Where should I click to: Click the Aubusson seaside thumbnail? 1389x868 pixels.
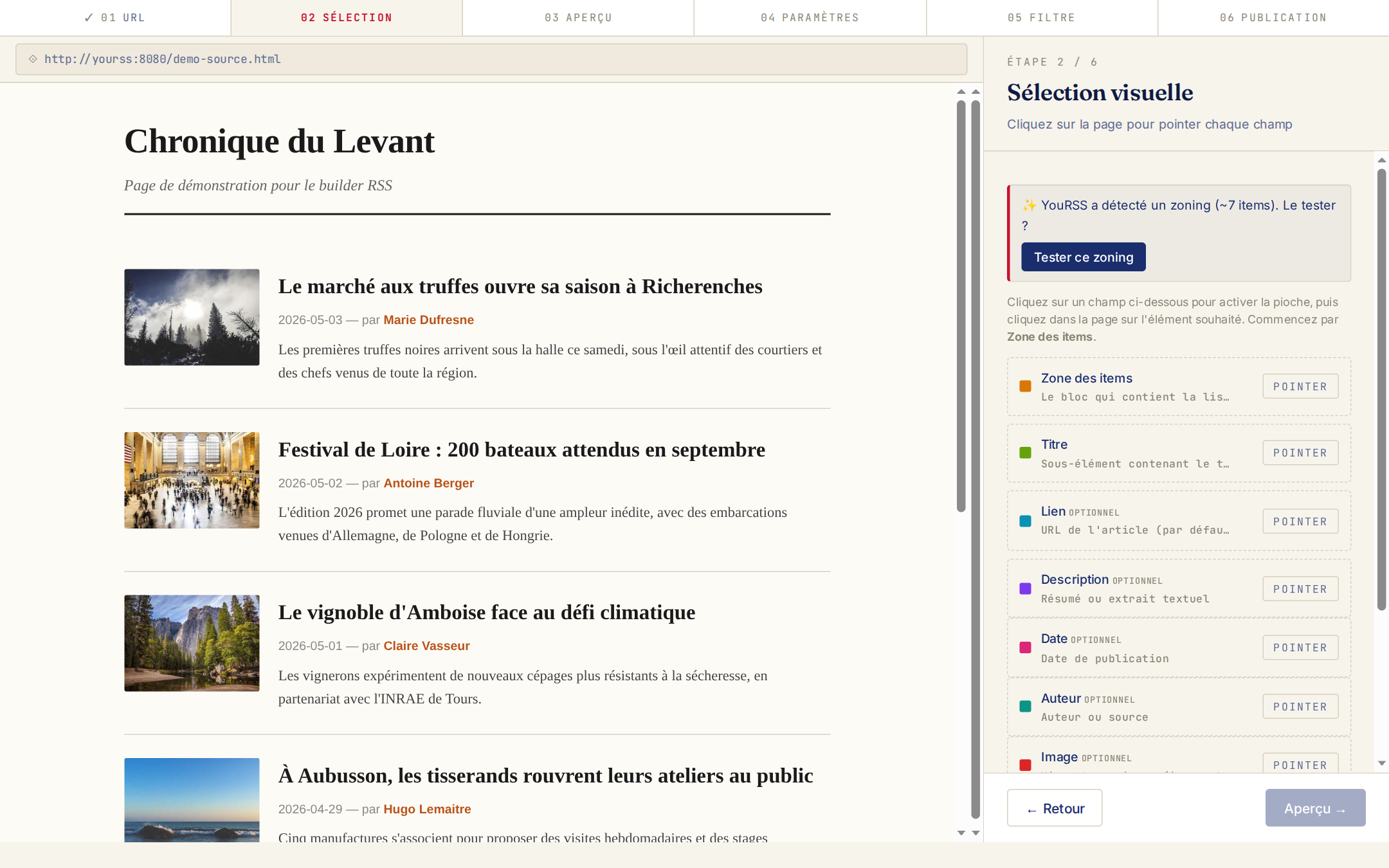point(192,800)
